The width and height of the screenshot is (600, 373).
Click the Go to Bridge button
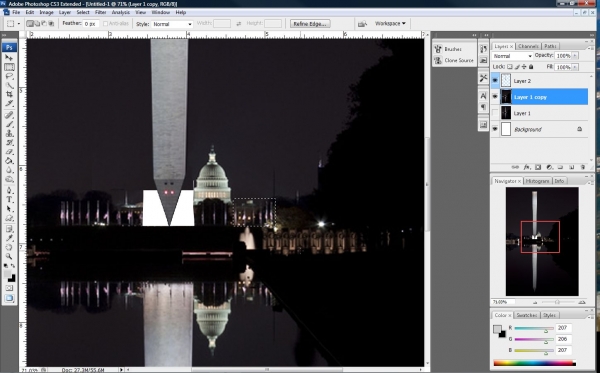(362, 24)
